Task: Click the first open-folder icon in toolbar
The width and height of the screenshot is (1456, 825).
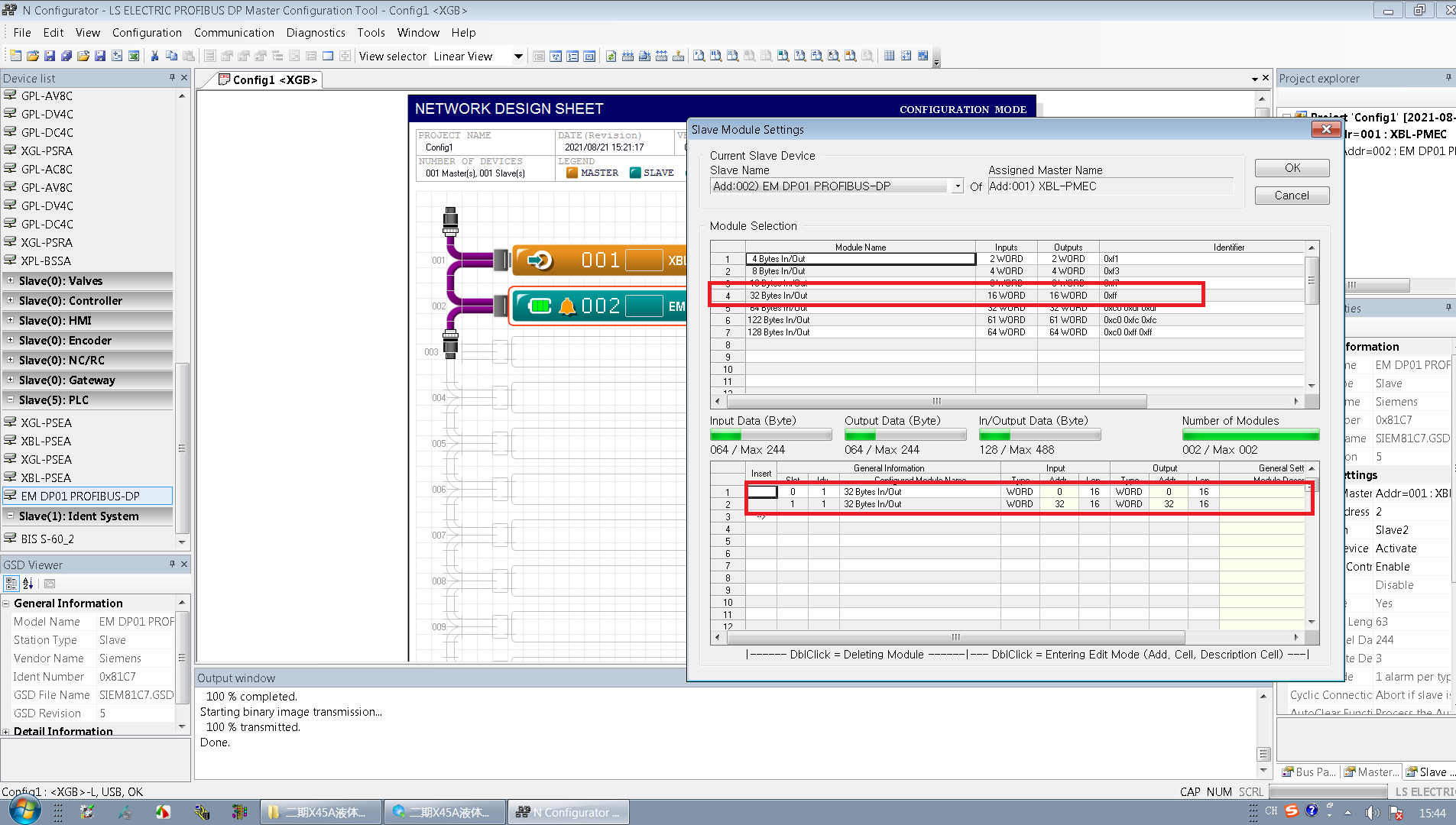Action: [x=33, y=56]
